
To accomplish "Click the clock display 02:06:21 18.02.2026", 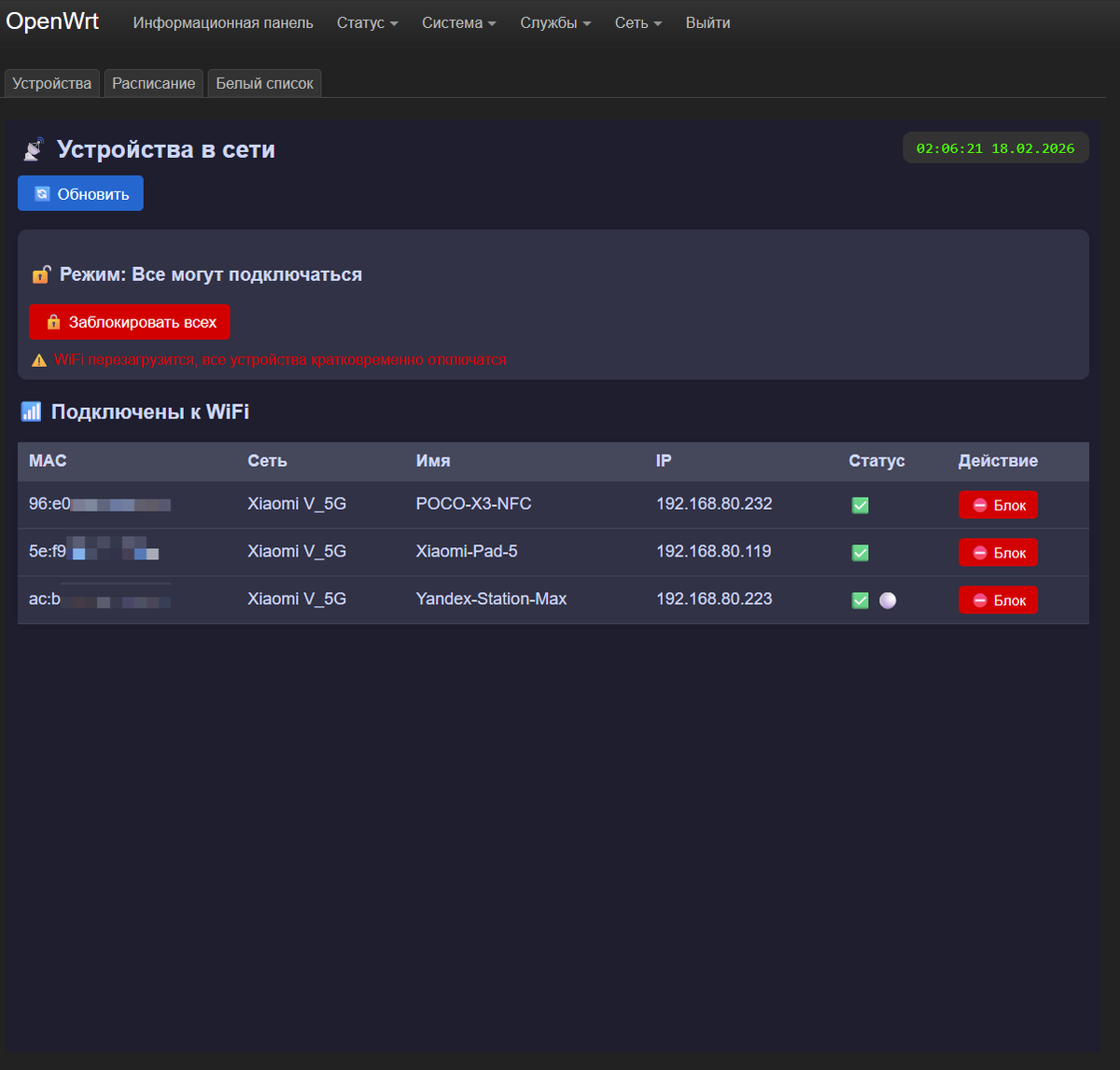I will pos(995,148).
